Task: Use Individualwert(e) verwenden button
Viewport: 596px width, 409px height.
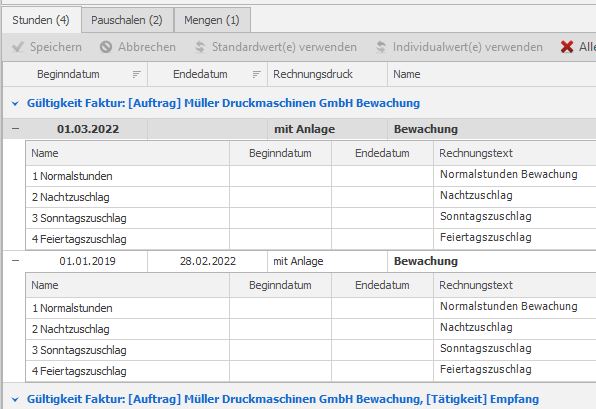Action: click(x=459, y=47)
